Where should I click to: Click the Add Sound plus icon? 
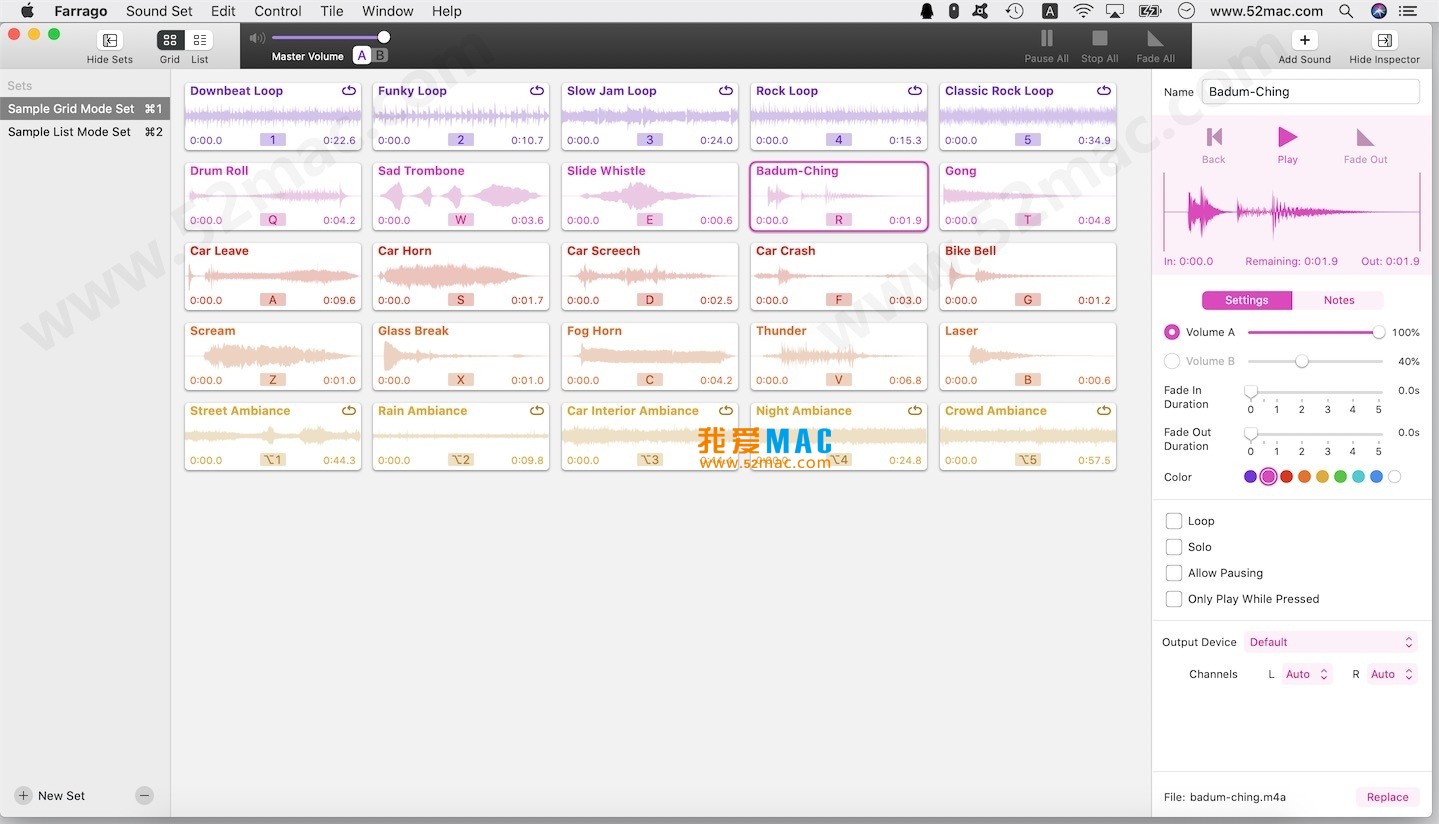click(x=1304, y=40)
